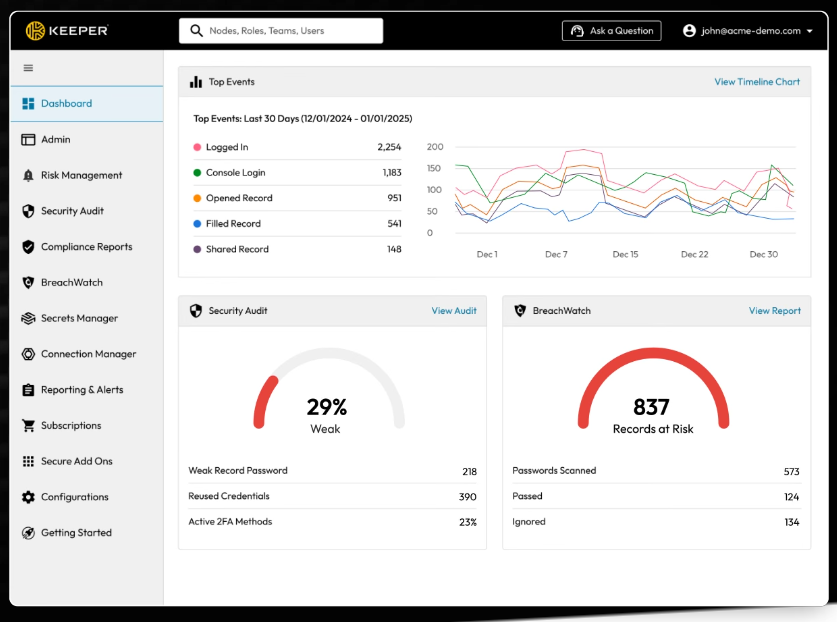Image resolution: width=837 pixels, height=622 pixels.
Task: Click the Console Login event row label
Action: click(235, 172)
